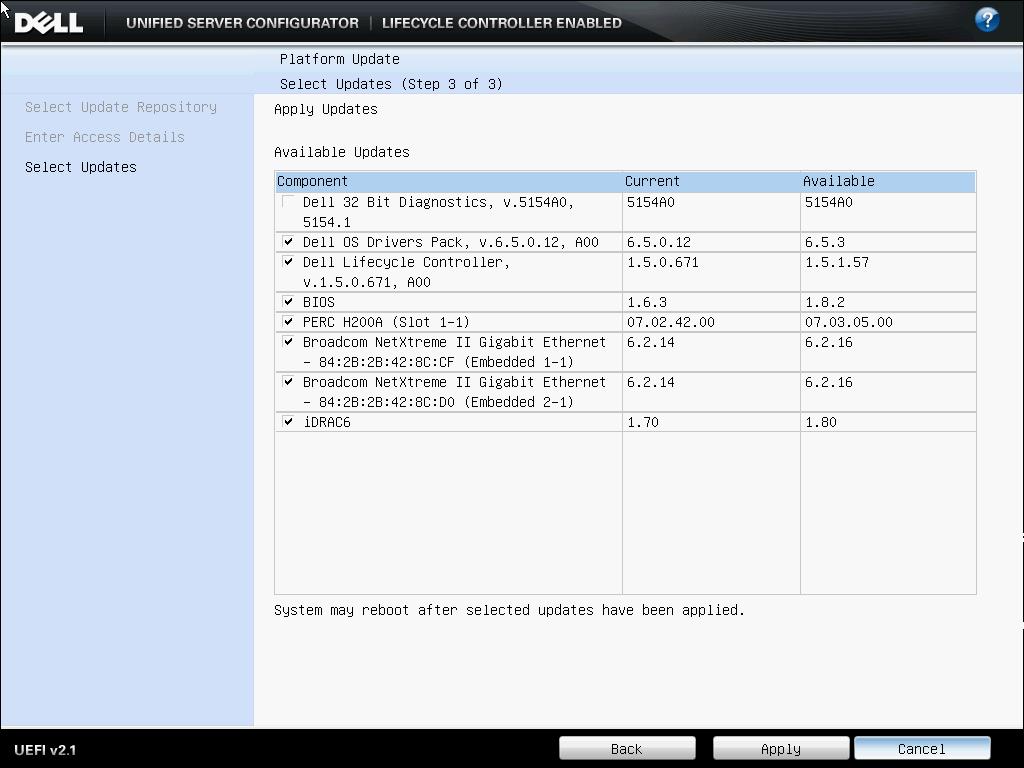Uncheck the Dell OS Drivers Pack update
1024x768 pixels.
[288, 242]
